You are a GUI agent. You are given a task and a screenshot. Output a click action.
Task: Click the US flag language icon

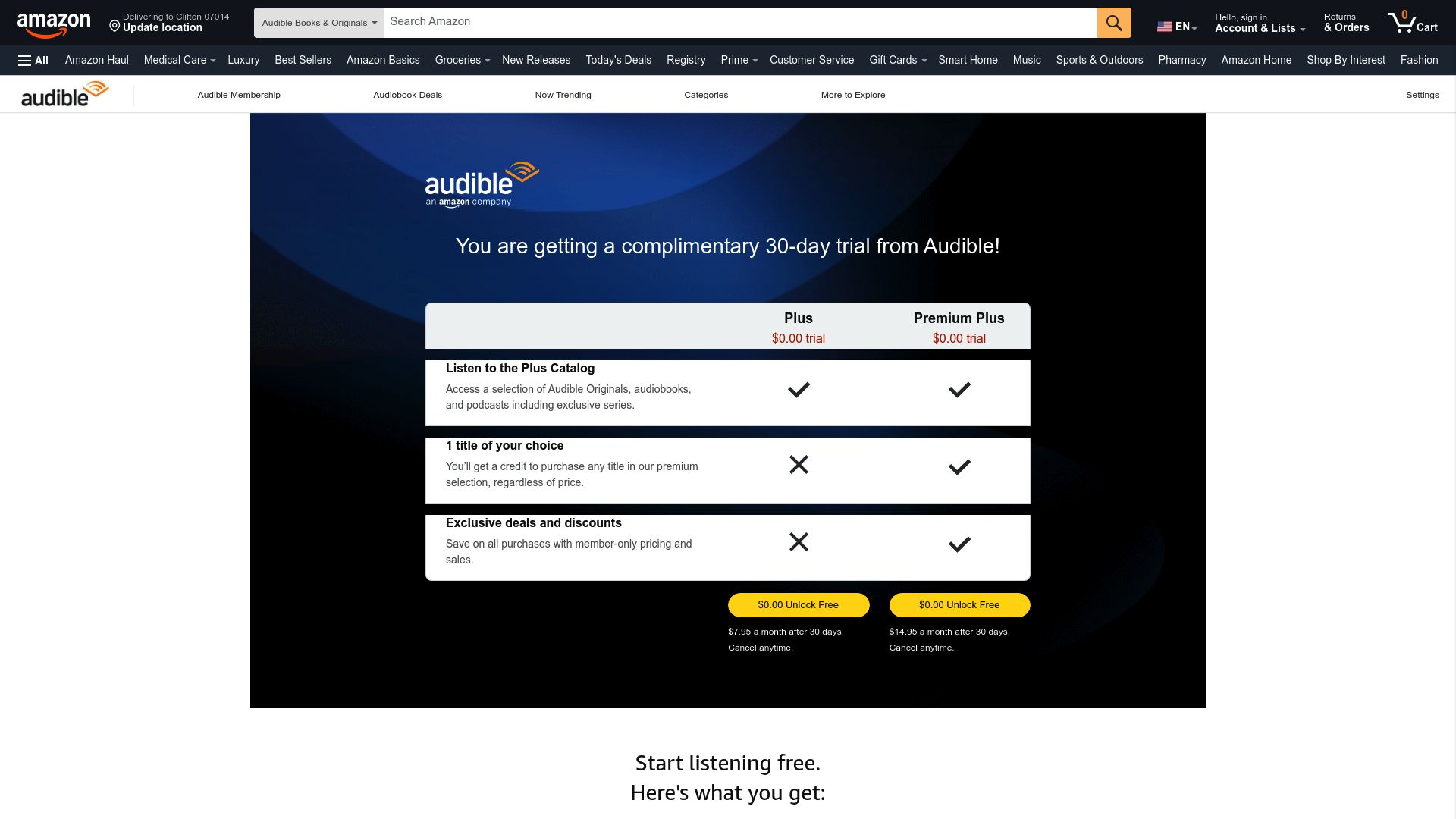pos(1164,27)
